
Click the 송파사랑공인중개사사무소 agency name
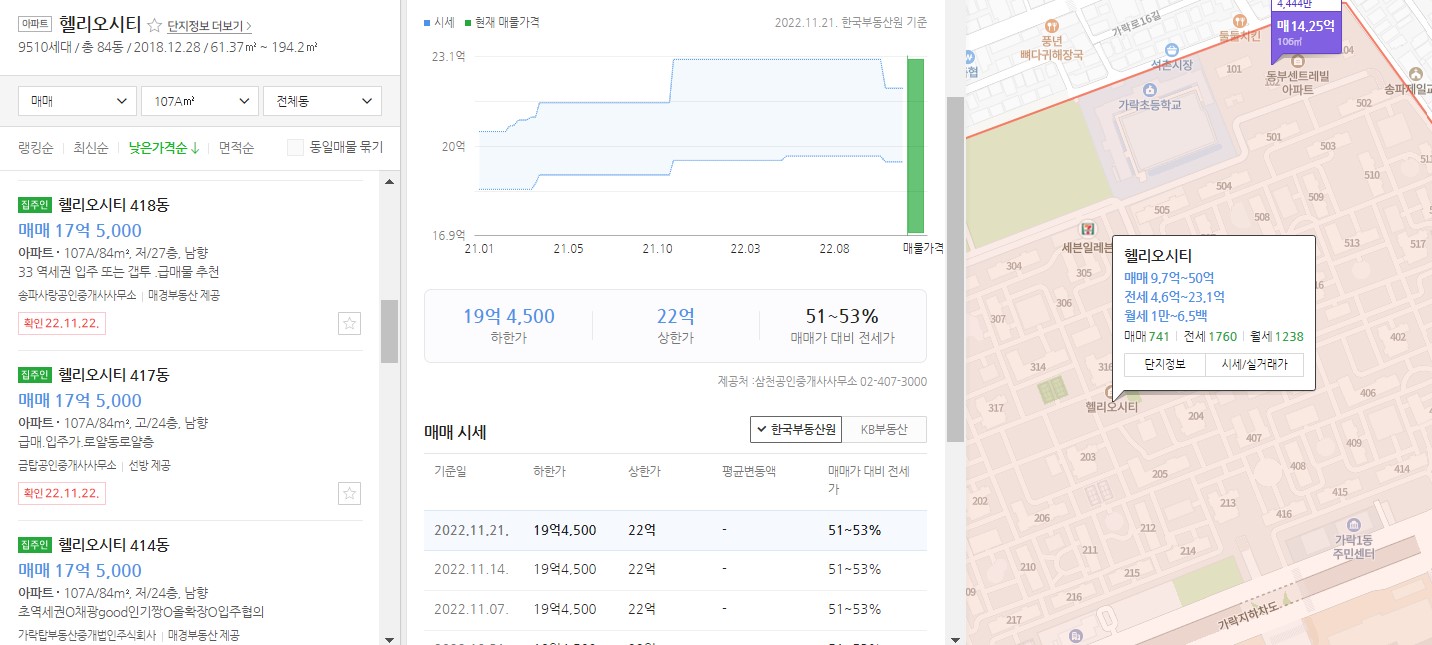click(x=77, y=295)
